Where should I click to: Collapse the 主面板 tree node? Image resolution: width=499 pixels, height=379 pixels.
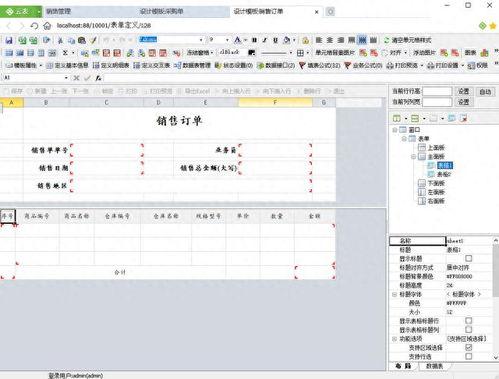pyautogui.click(x=413, y=156)
